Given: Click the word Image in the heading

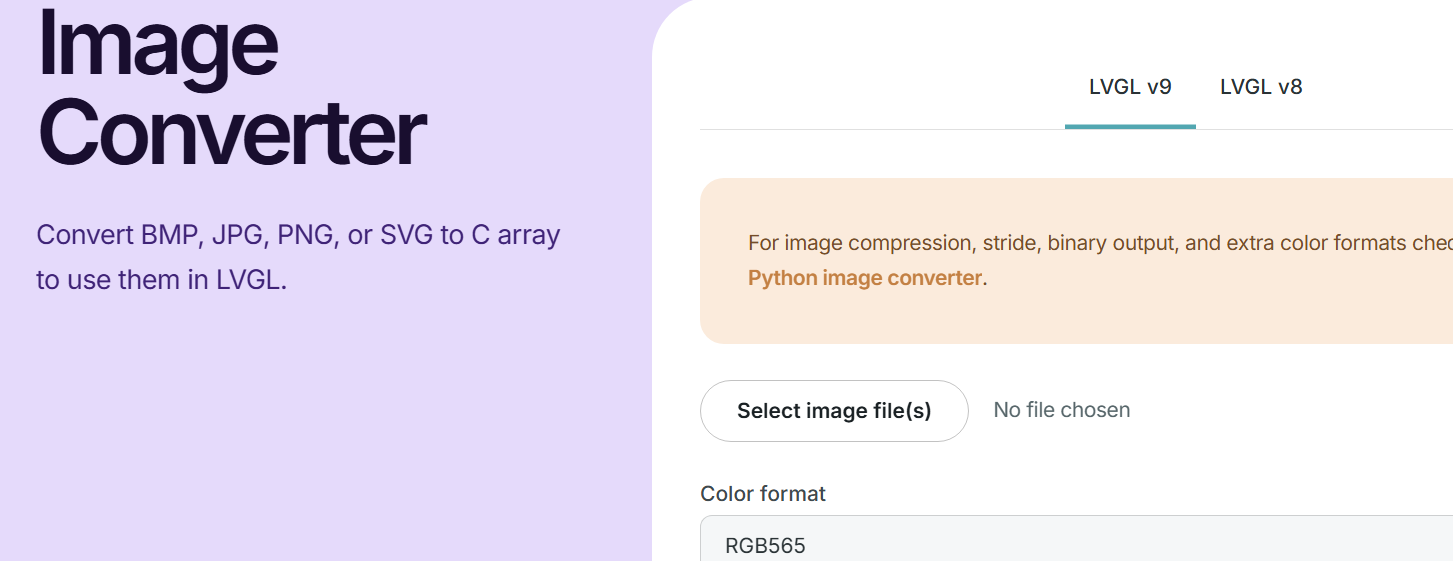Looking at the screenshot, I should click(157, 43).
